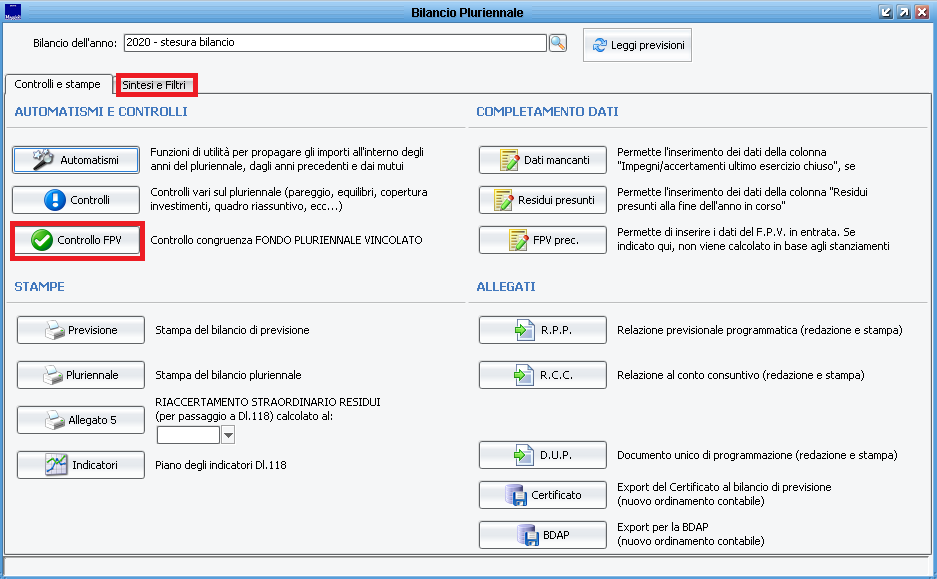Open Dati mancanti data entry

point(543,160)
